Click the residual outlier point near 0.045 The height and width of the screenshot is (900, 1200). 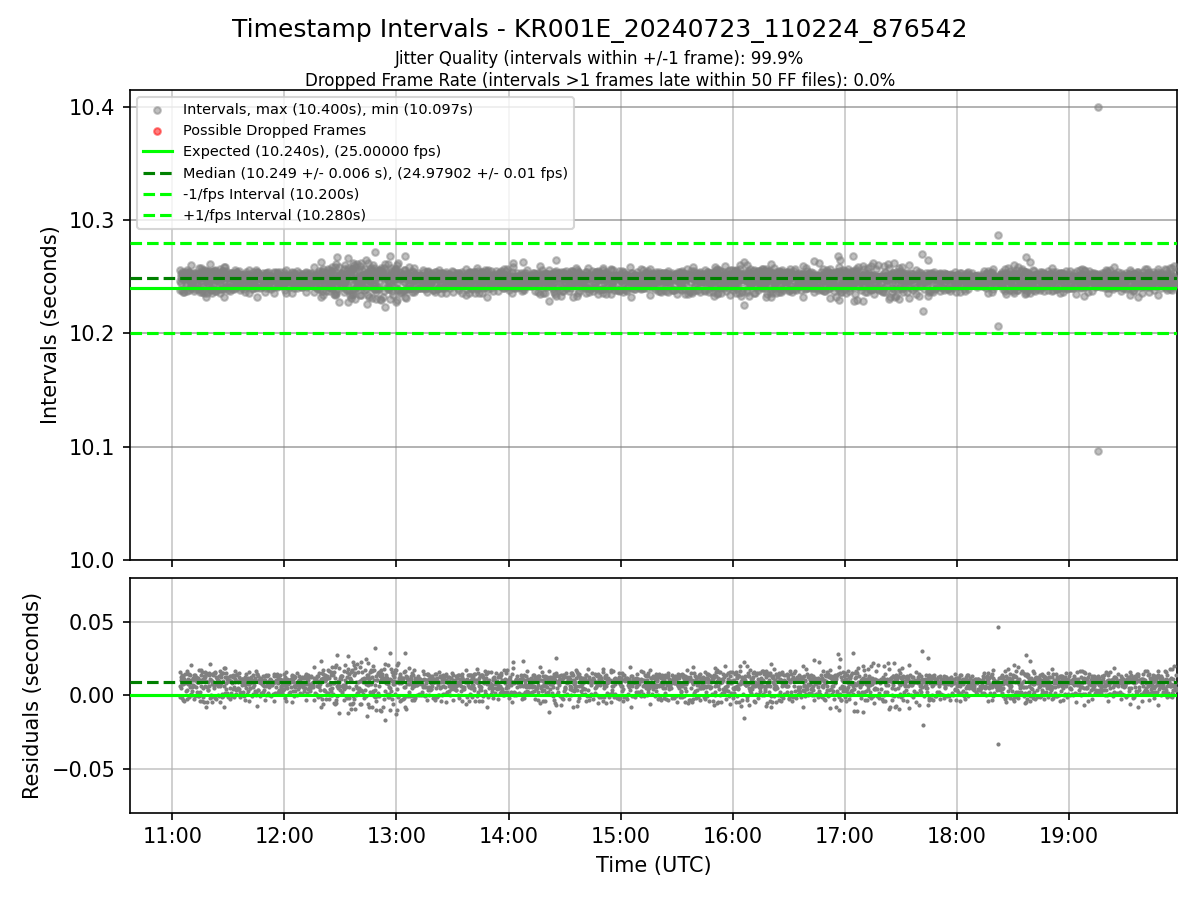coord(998,628)
